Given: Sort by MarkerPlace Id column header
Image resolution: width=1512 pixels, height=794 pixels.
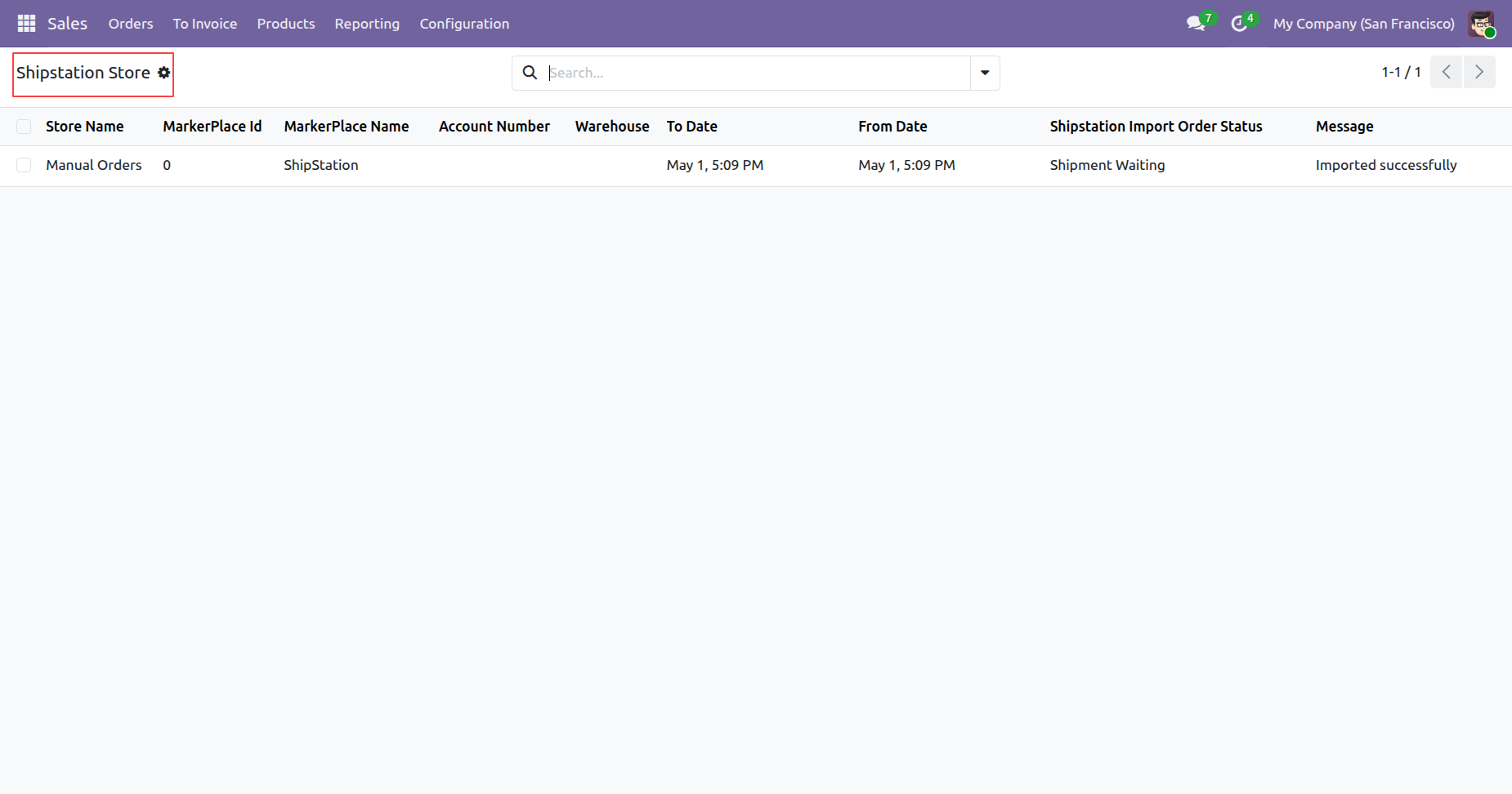Looking at the screenshot, I should 212,127.
